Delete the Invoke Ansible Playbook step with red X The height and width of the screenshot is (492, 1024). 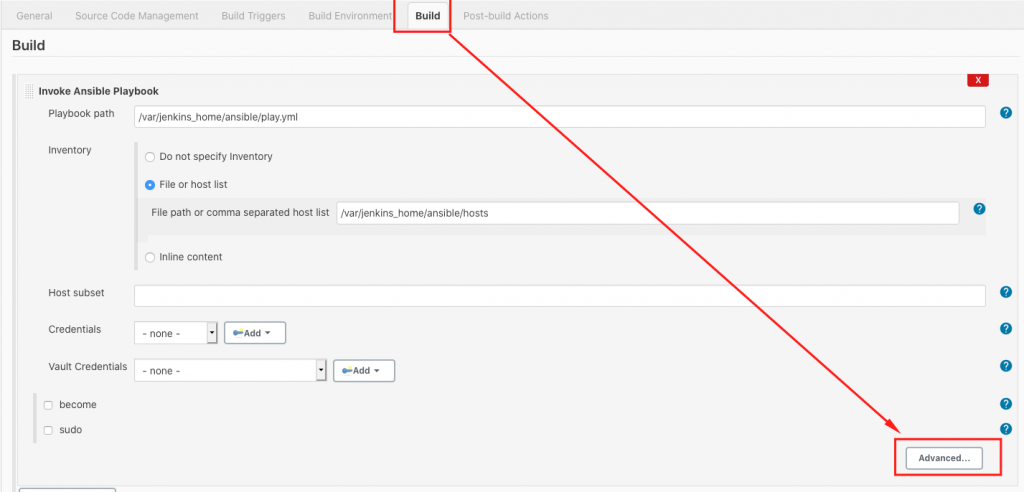pyautogui.click(x=978, y=80)
